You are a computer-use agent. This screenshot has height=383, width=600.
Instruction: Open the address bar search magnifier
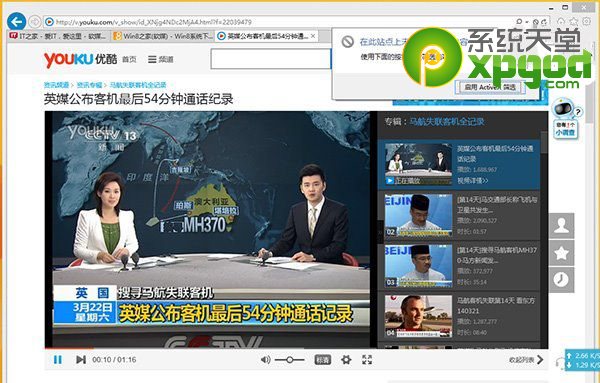click(519, 22)
